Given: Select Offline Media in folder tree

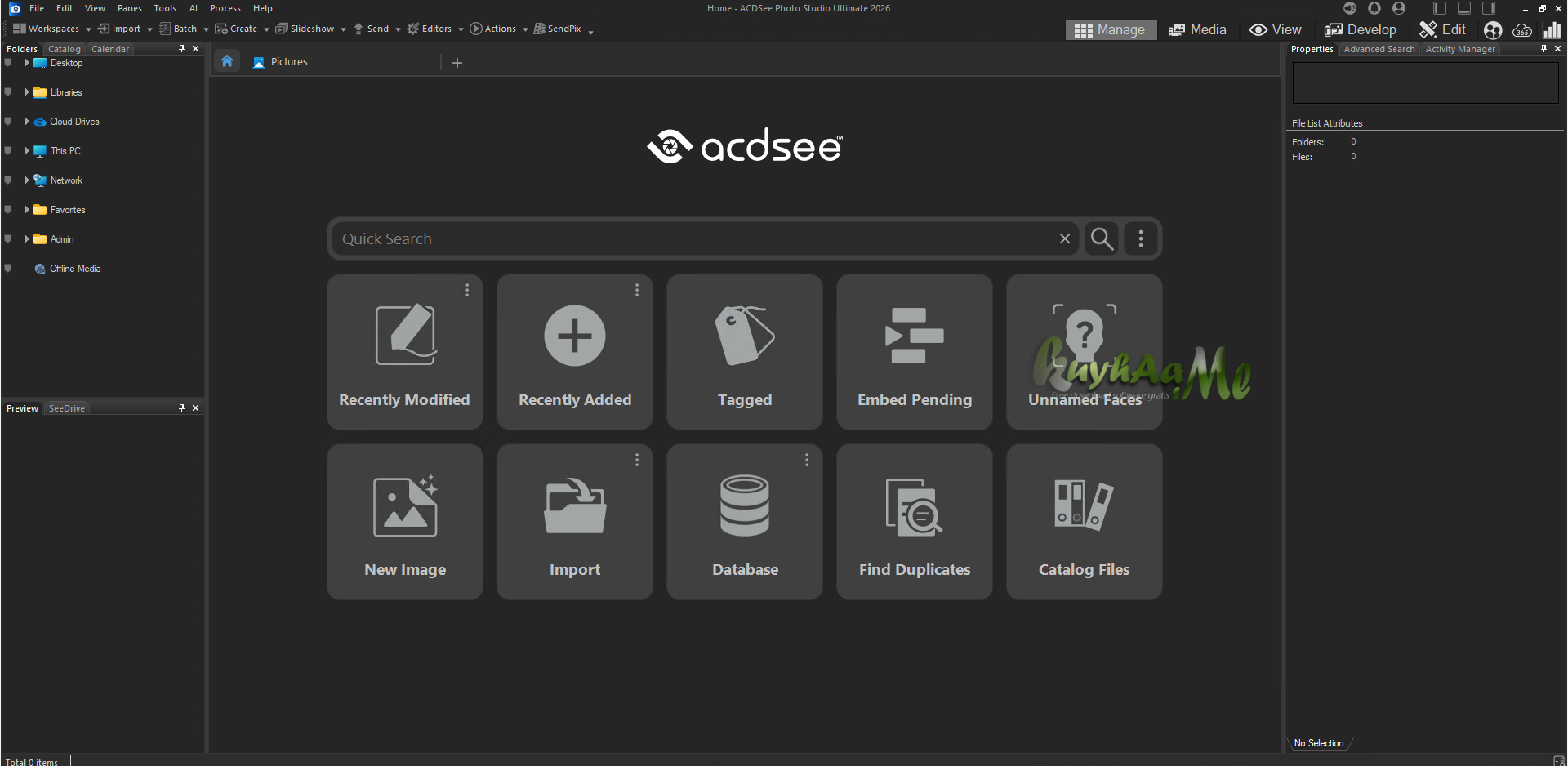Looking at the screenshot, I should (x=75, y=269).
